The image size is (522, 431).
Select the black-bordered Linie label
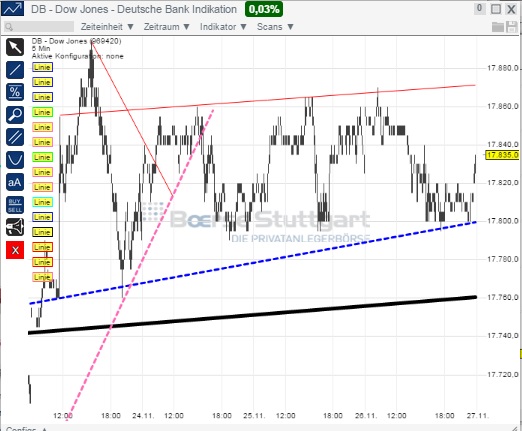tap(42, 232)
